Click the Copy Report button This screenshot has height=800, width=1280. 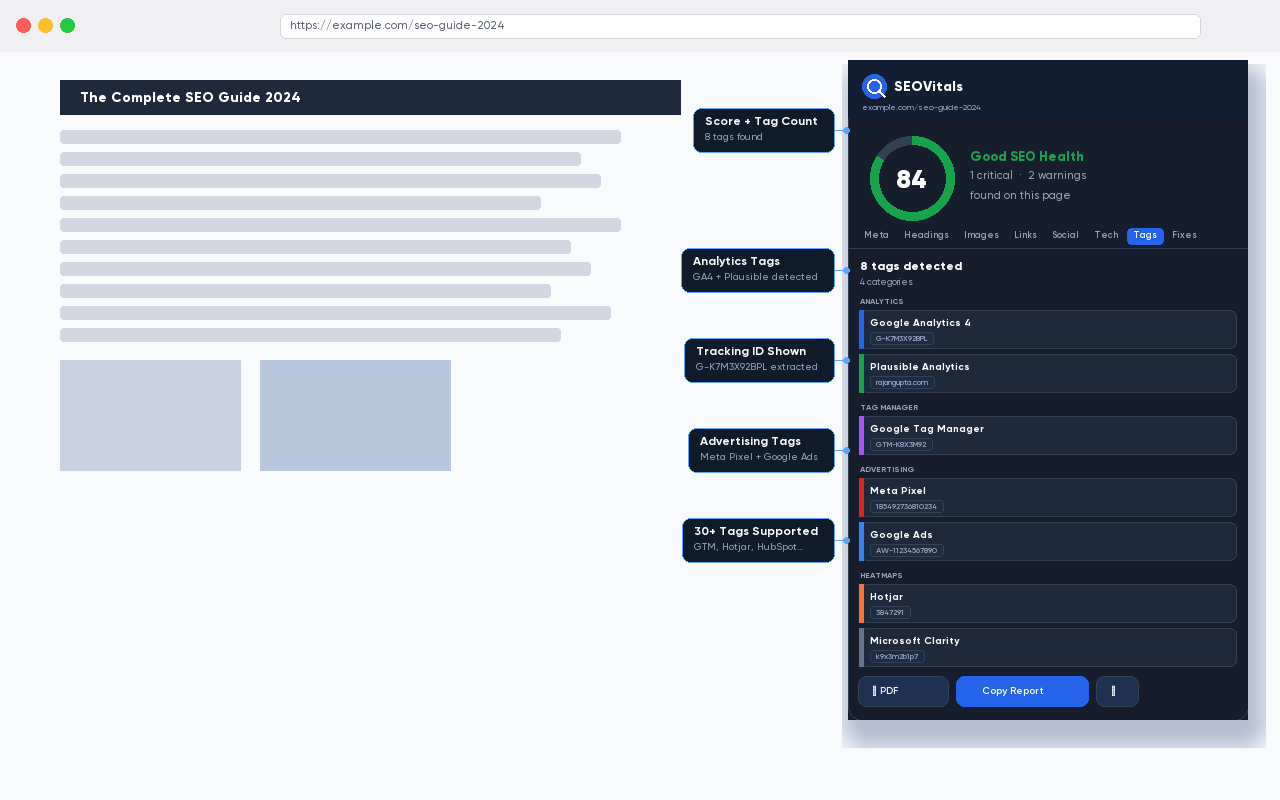pos(1022,691)
